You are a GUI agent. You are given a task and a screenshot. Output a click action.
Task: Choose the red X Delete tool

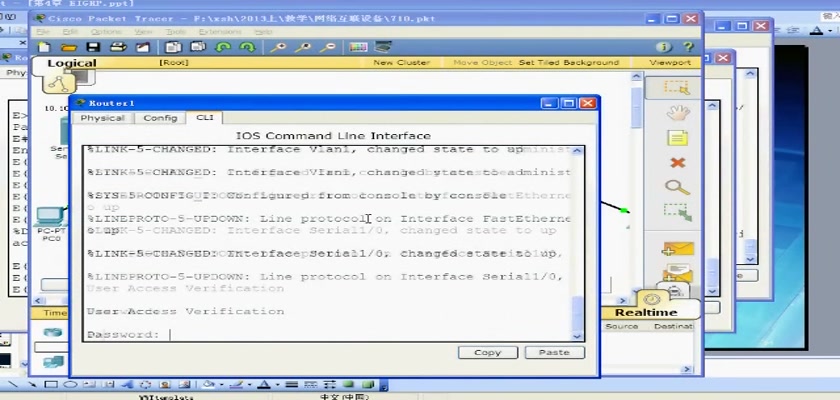click(x=678, y=162)
